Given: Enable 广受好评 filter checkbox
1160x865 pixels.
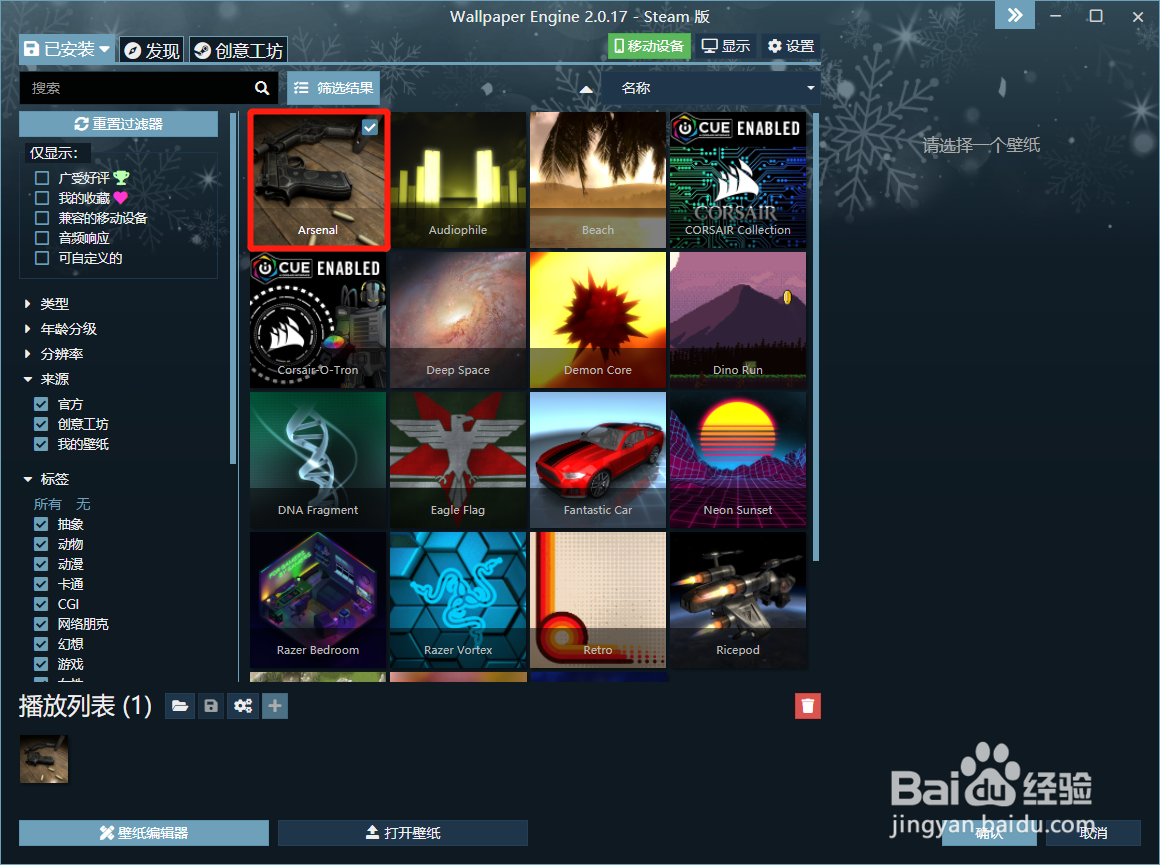Looking at the screenshot, I should [42, 178].
